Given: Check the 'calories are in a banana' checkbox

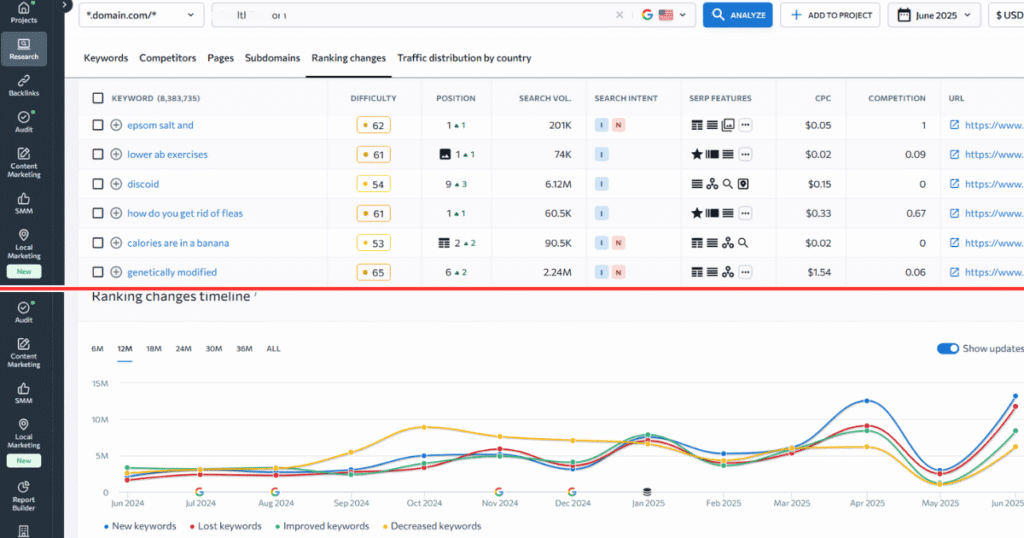Looking at the screenshot, I should 98,242.
